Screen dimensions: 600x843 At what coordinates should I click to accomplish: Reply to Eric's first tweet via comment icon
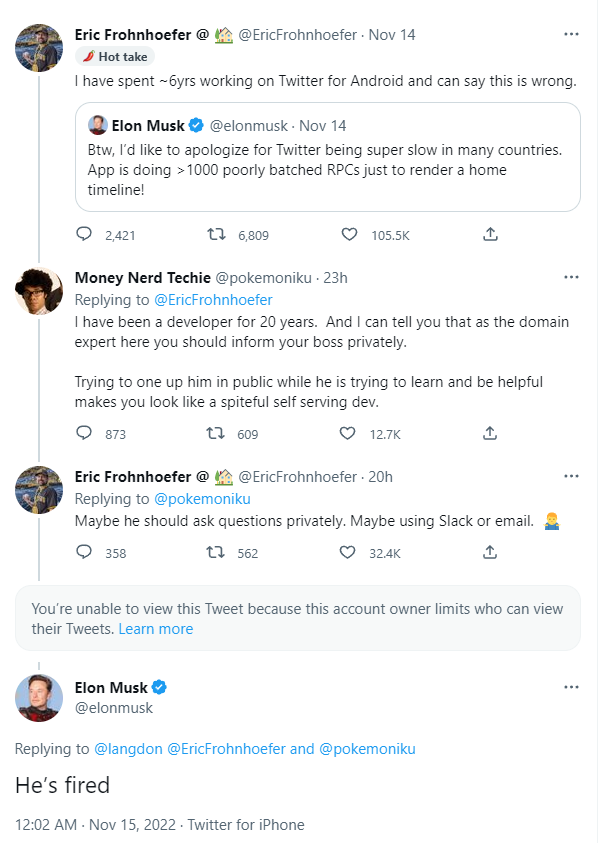click(x=84, y=235)
